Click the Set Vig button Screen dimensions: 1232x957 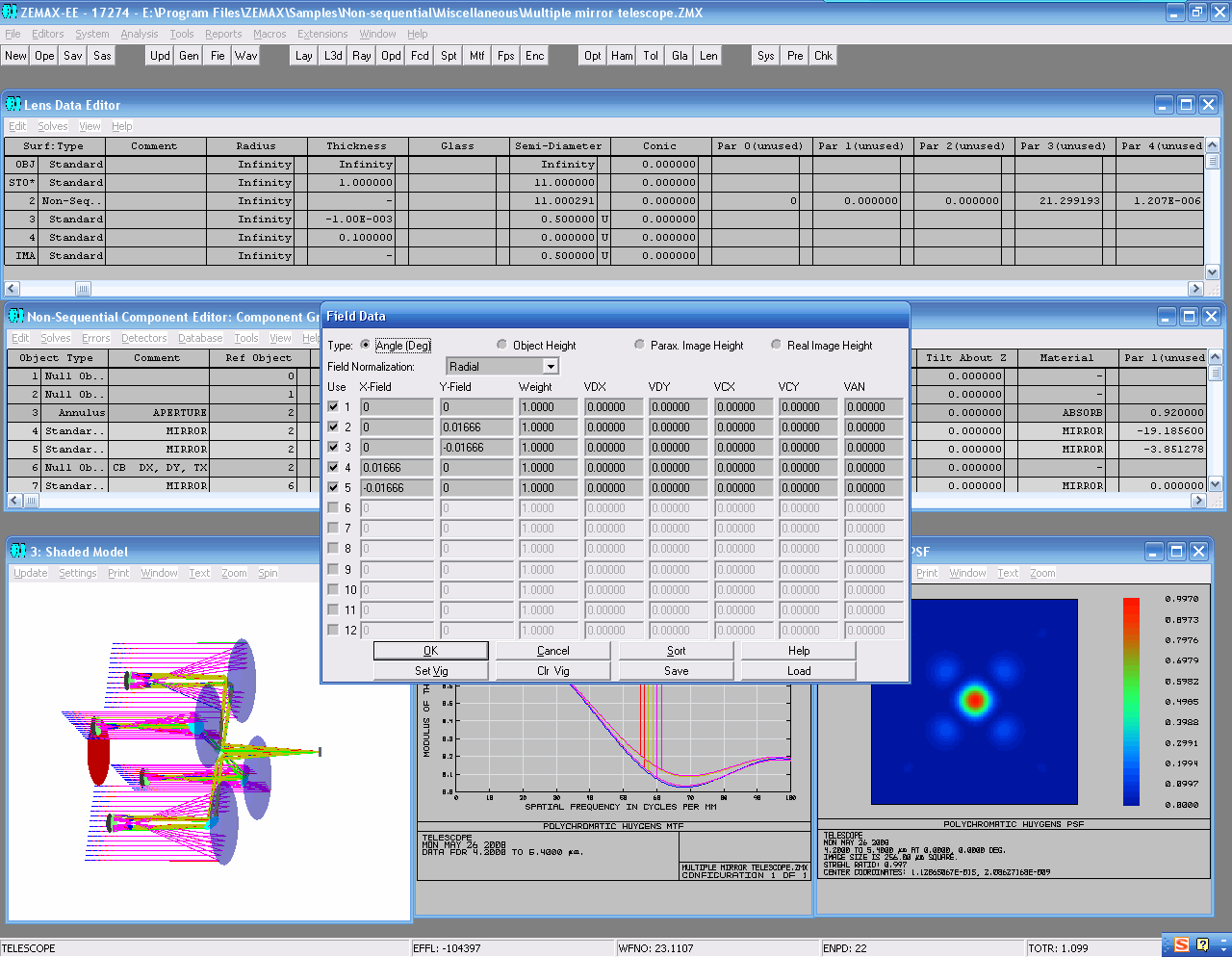(x=431, y=671)
